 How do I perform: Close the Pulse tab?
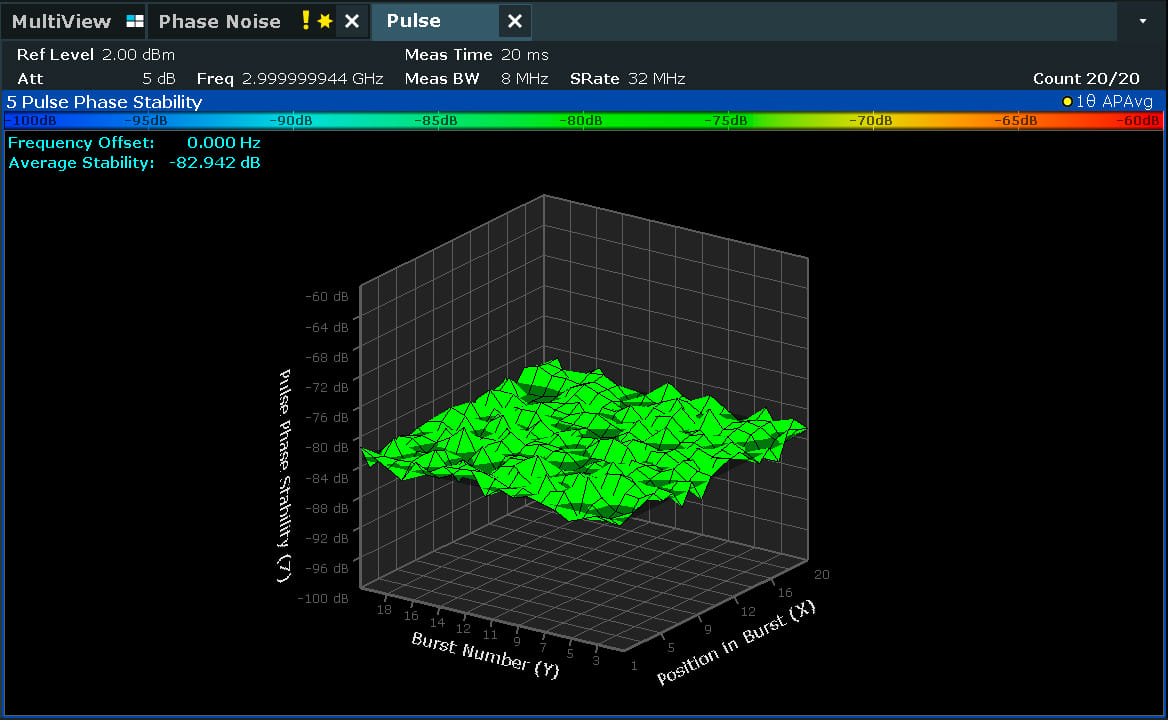coord(514,21)
